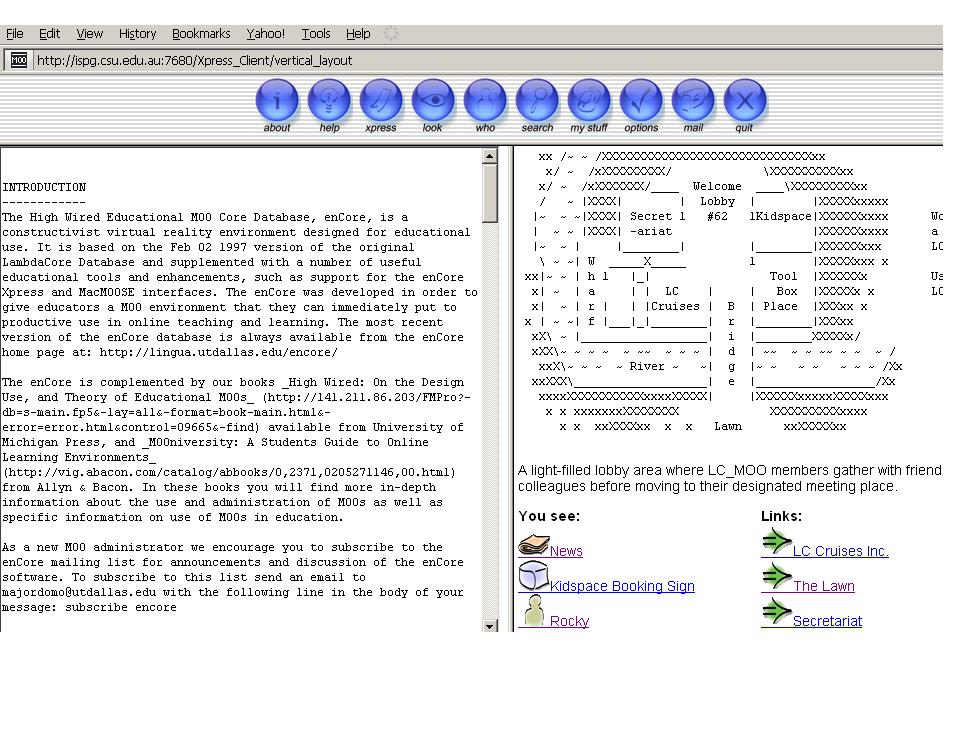Click the 'Links:' heading
This screenshot has height=741, width=954.
[781, 516]
